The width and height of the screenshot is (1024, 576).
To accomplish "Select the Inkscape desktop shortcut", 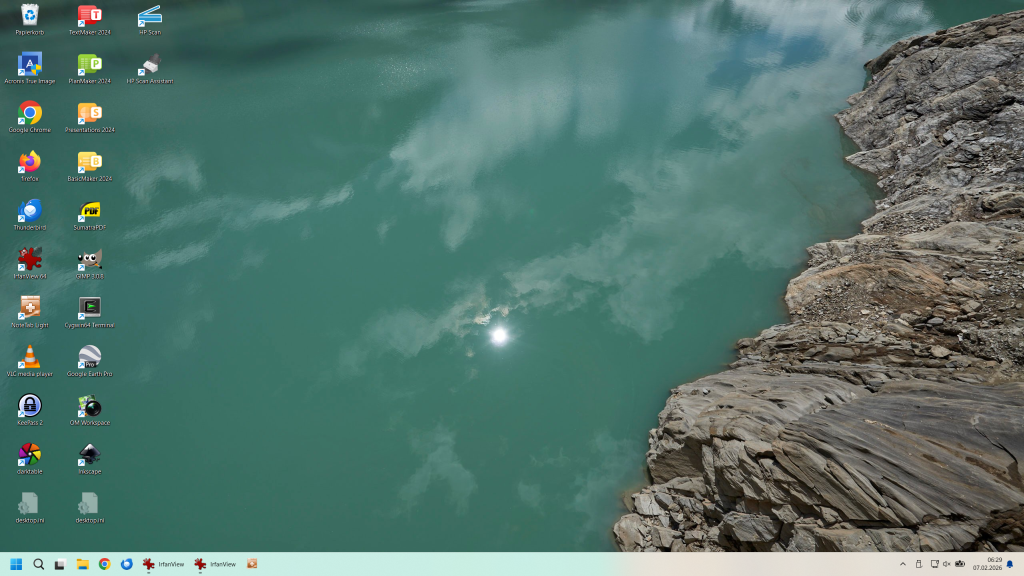I will pos(89,455).
